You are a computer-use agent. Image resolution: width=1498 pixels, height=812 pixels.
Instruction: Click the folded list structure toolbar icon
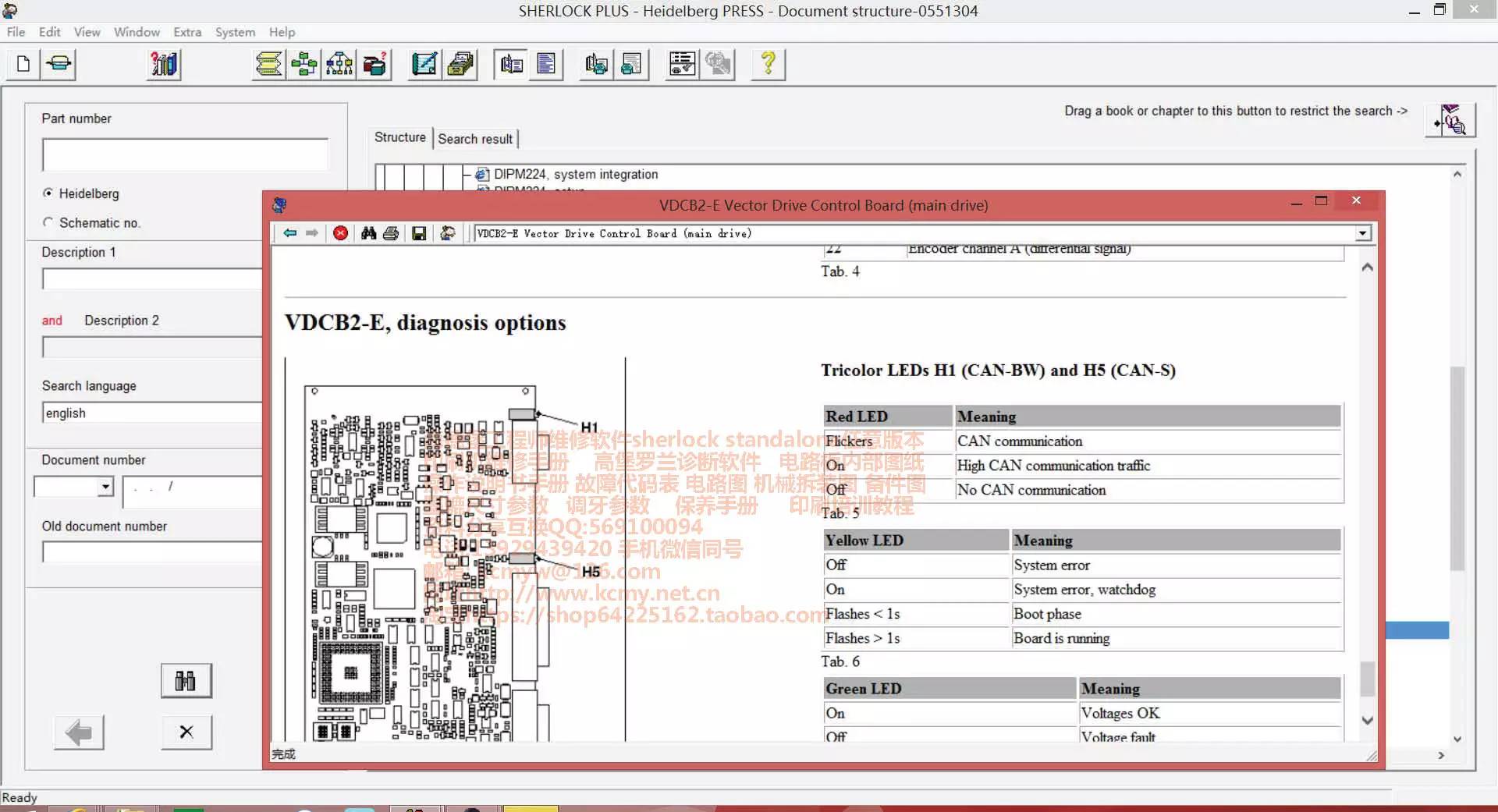269,64
